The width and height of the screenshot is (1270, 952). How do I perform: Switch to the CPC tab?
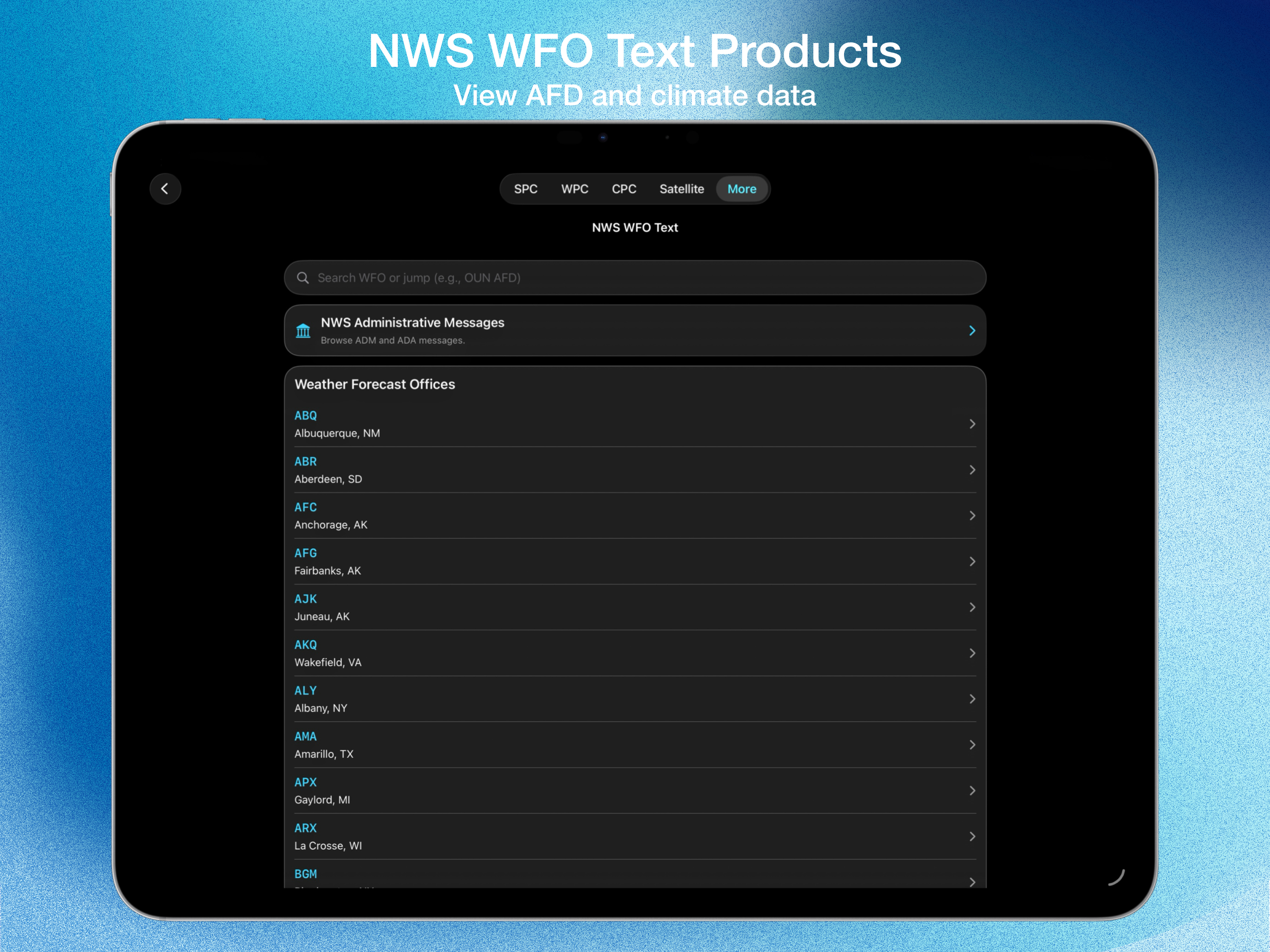624,189
